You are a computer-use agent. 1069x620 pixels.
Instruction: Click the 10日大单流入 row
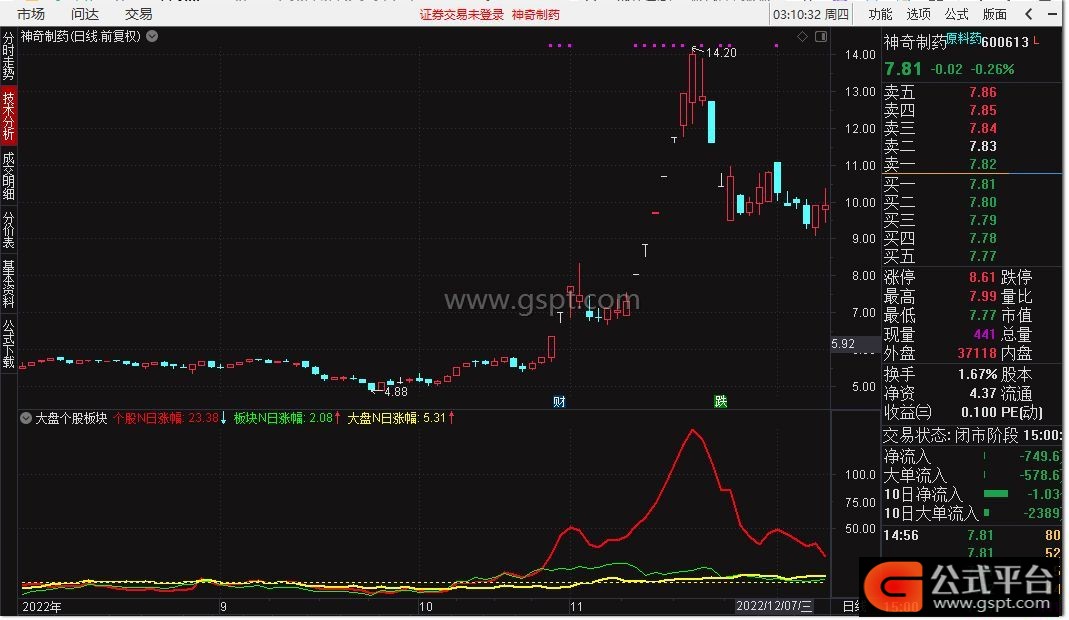tap(972, 513)
